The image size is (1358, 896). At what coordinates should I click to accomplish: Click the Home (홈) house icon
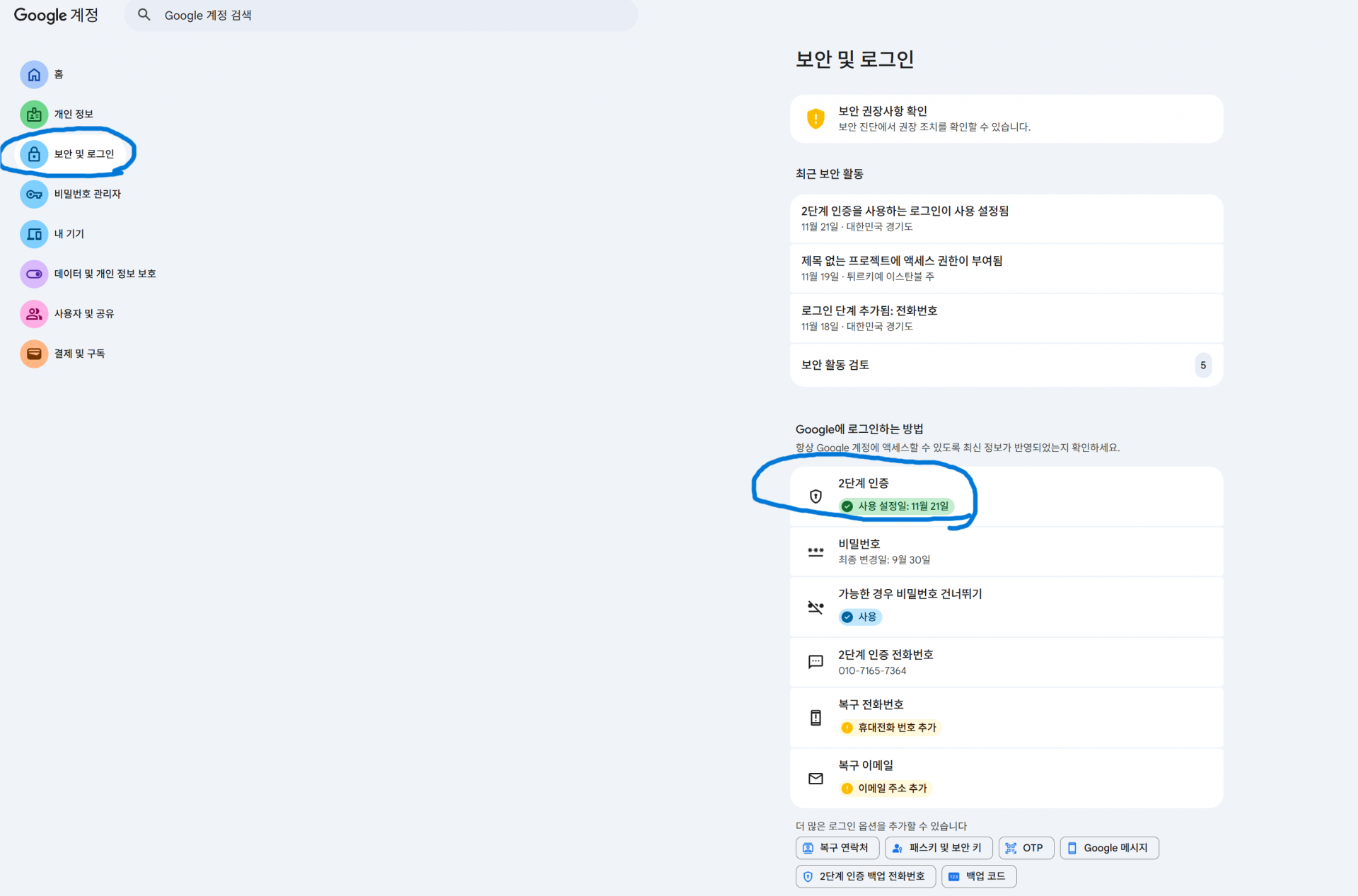[x=34, y=74]
